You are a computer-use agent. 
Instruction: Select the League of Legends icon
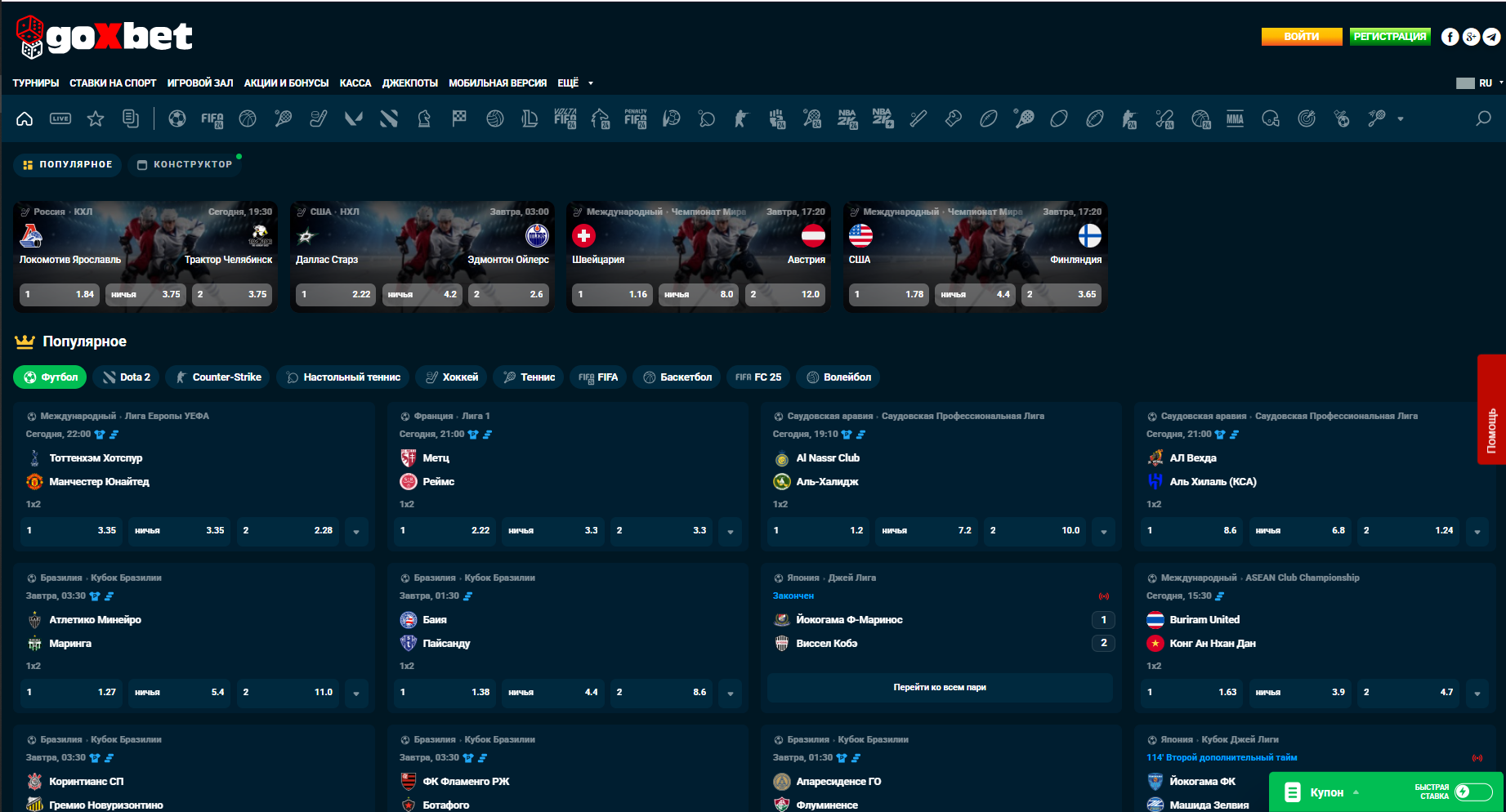pyautogui.click(x=530, y=118)
